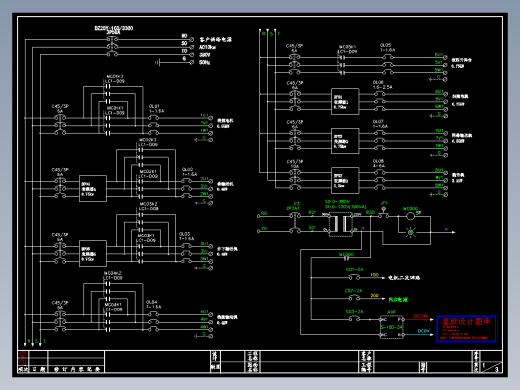Select the cyan DC0V output label
Image resolution: width=520 pixels, height=390 pixels.
tap(423, 331)
